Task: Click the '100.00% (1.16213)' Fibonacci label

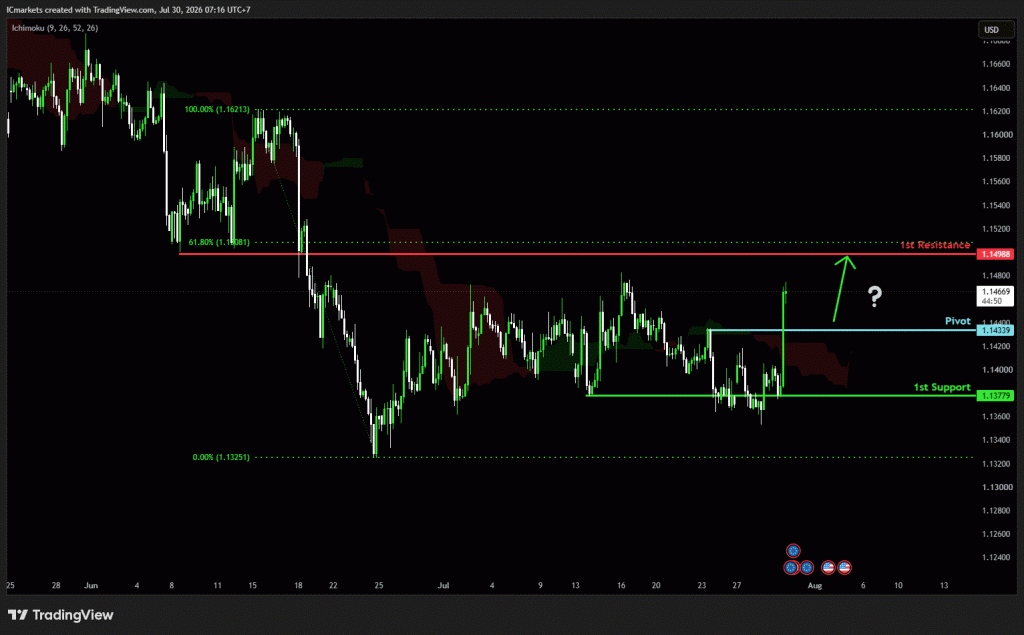Action: click(x=217, y=109)
